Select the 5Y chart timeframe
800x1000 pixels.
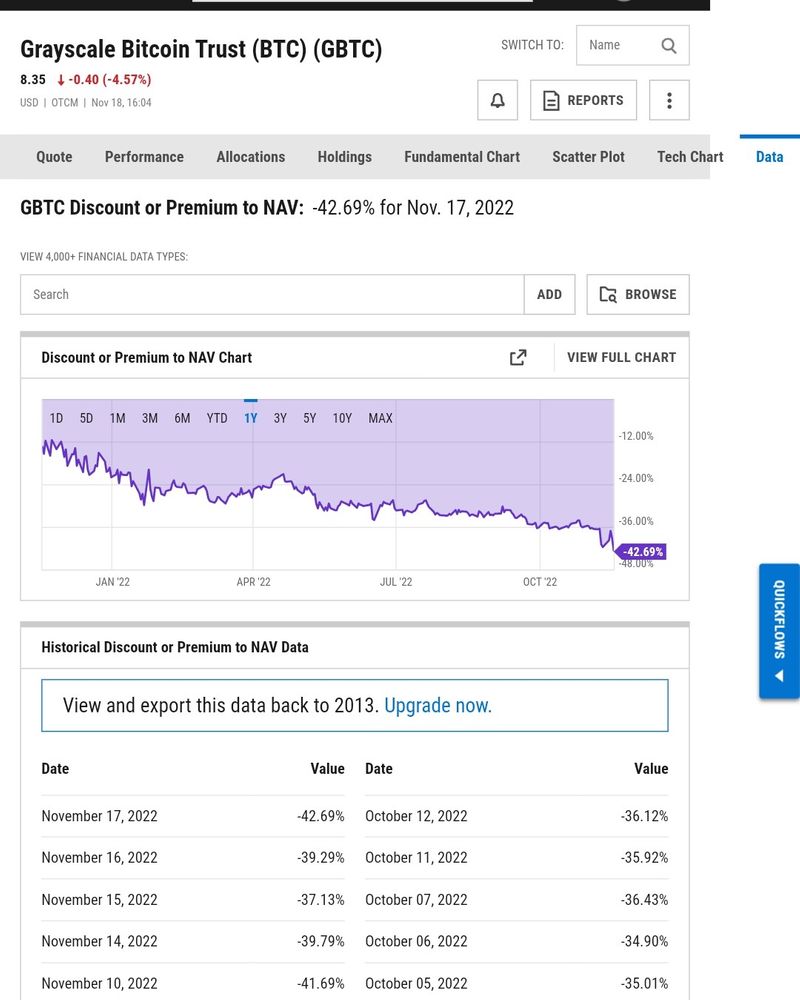point(311,418)
